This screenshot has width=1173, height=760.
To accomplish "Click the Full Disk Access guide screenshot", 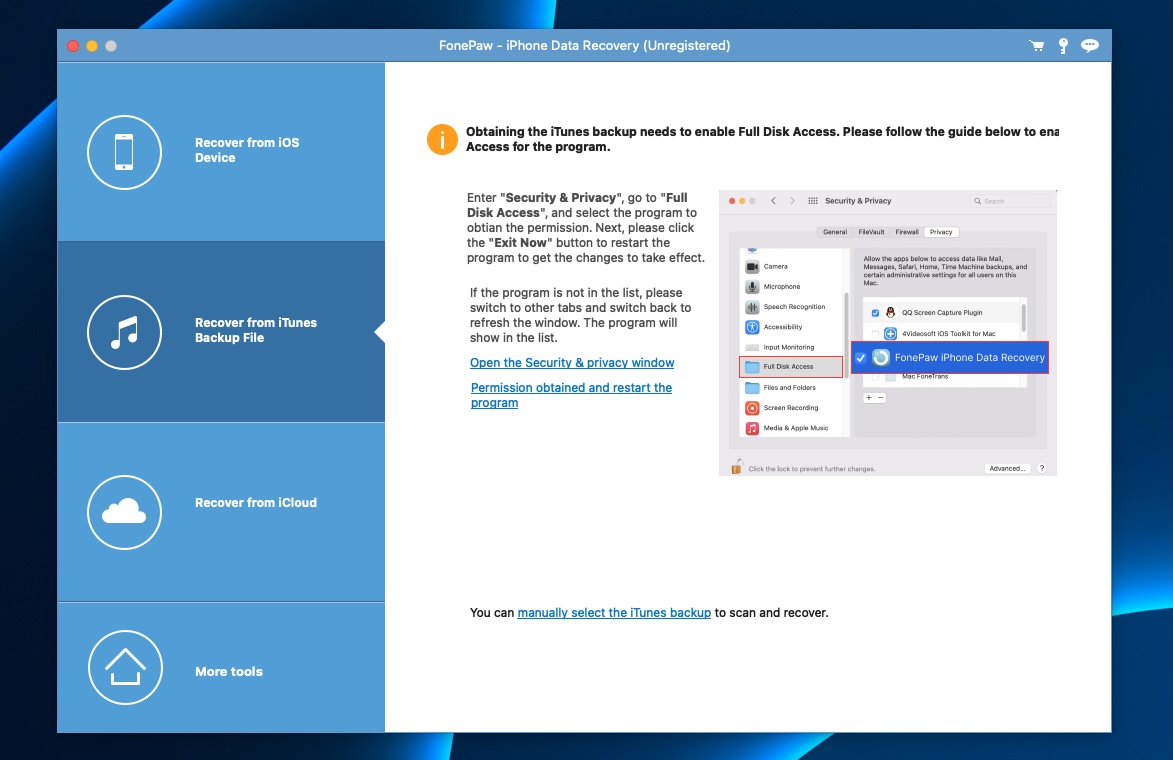I will [888, 333].
